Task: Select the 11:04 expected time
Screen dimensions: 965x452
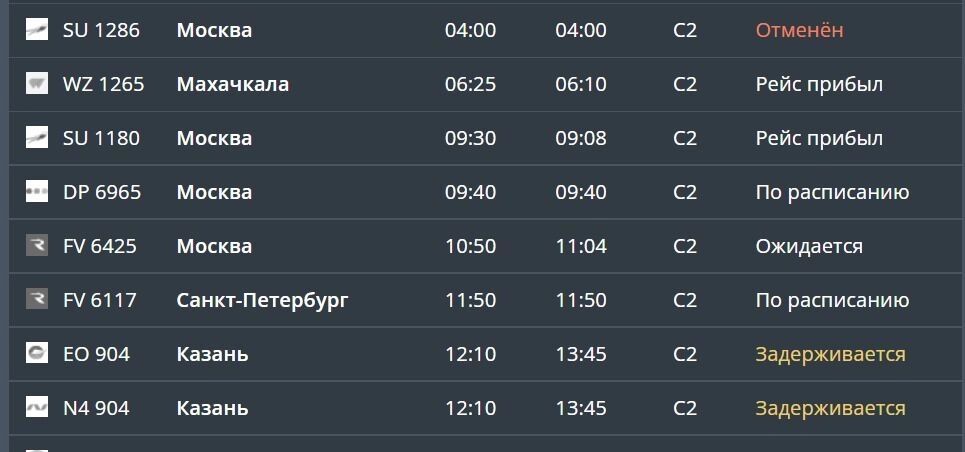Action: 581,246
